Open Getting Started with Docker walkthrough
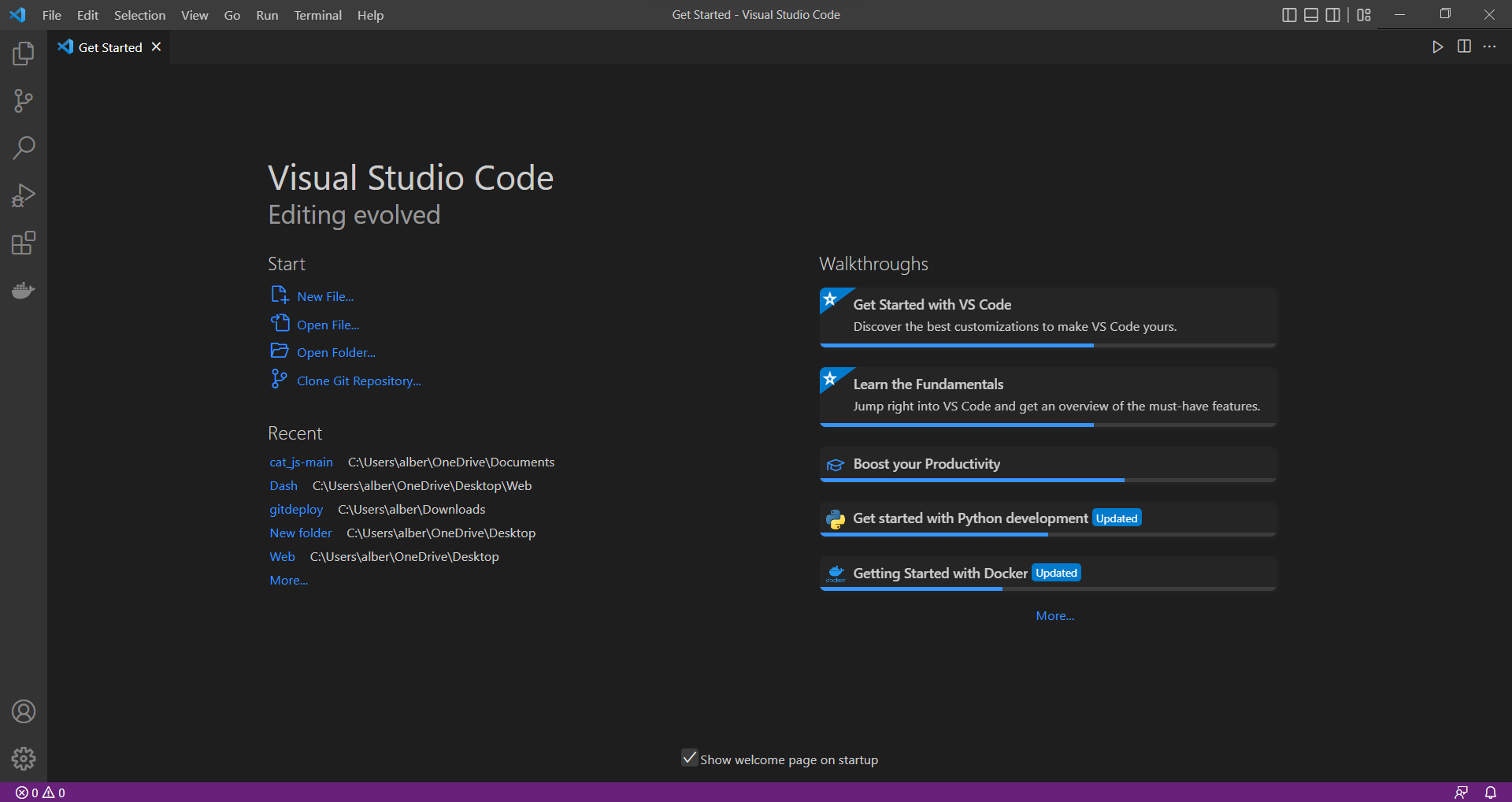Screen dimensions: 1512x802 coord(1048,574)
